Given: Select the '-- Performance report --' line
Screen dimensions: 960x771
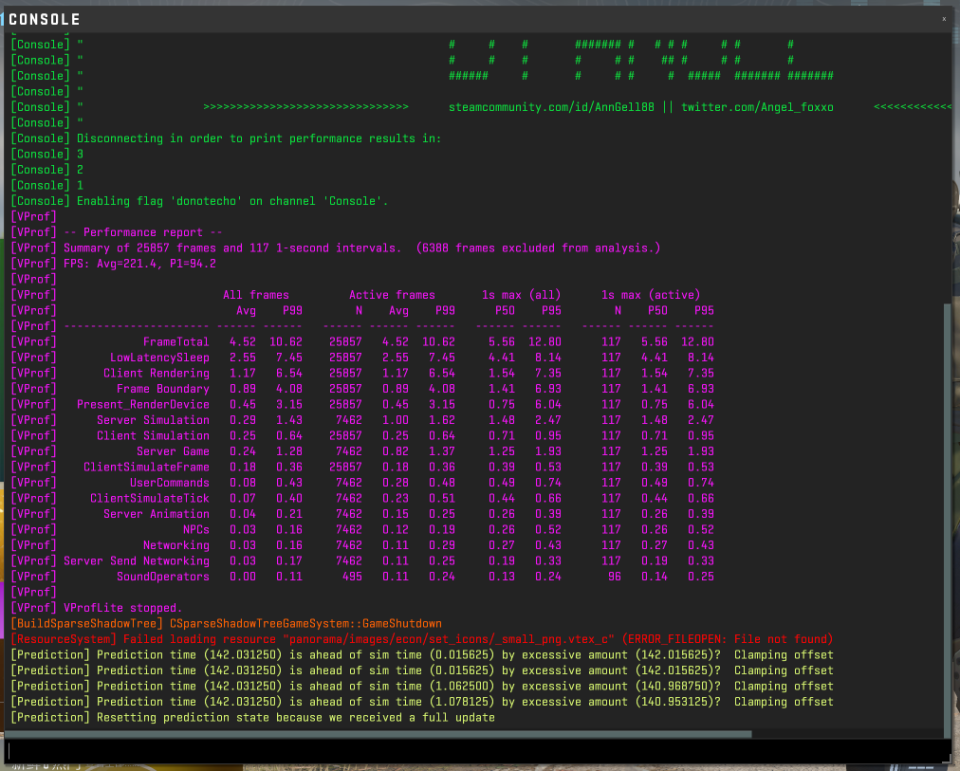Looking at the screenshot, I should pos(116,232).
